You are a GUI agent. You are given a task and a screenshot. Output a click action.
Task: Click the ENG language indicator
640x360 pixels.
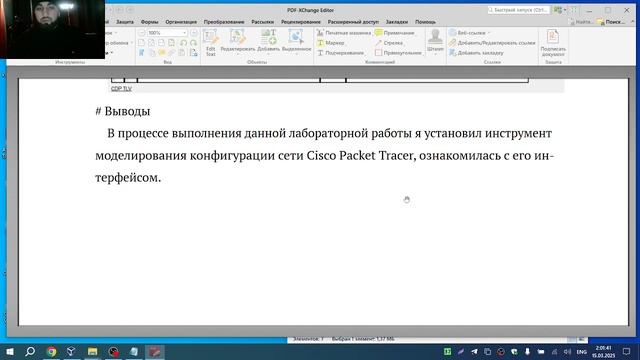pos(581,352)
